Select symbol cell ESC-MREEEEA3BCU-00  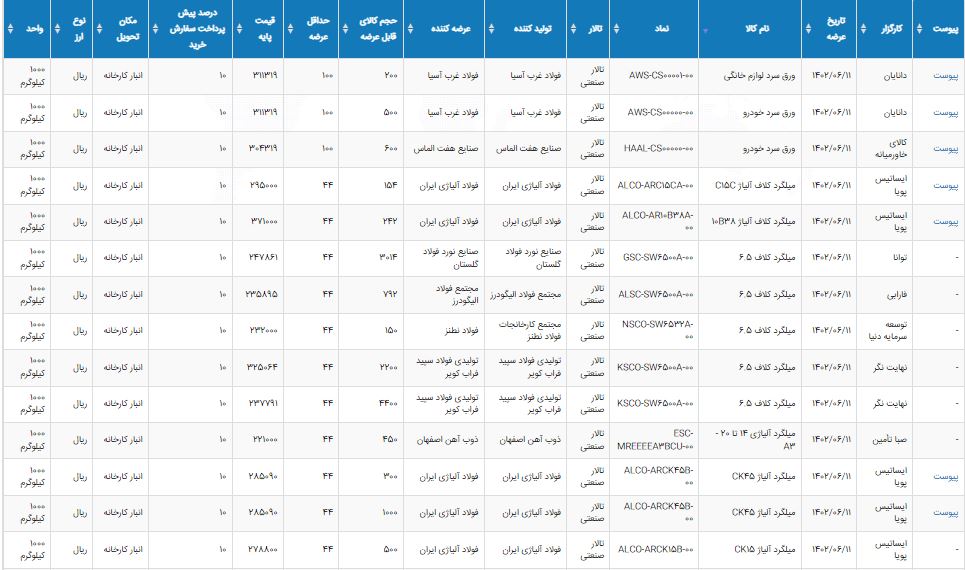tap(655, 440)
